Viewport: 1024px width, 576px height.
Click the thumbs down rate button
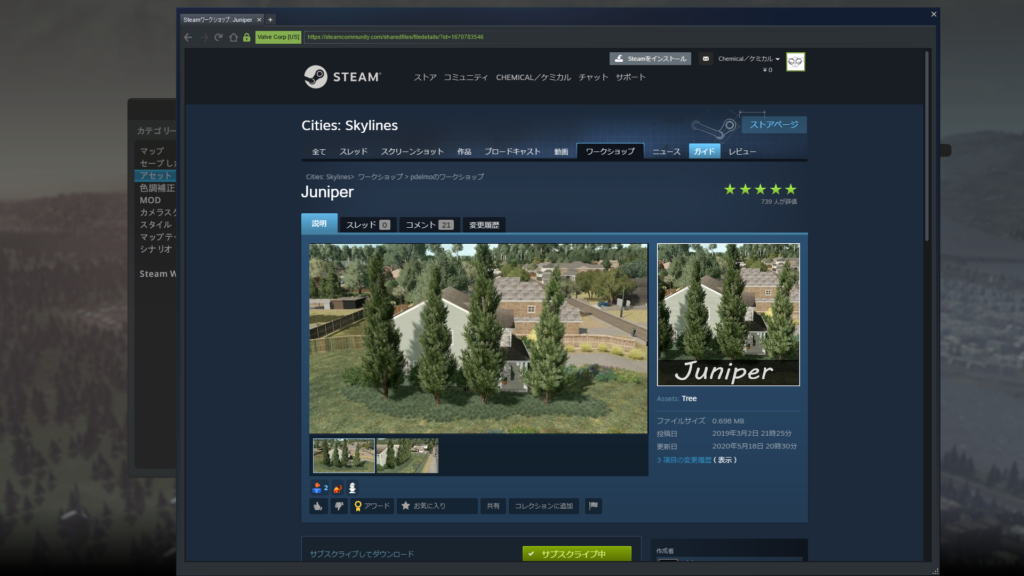338,506
